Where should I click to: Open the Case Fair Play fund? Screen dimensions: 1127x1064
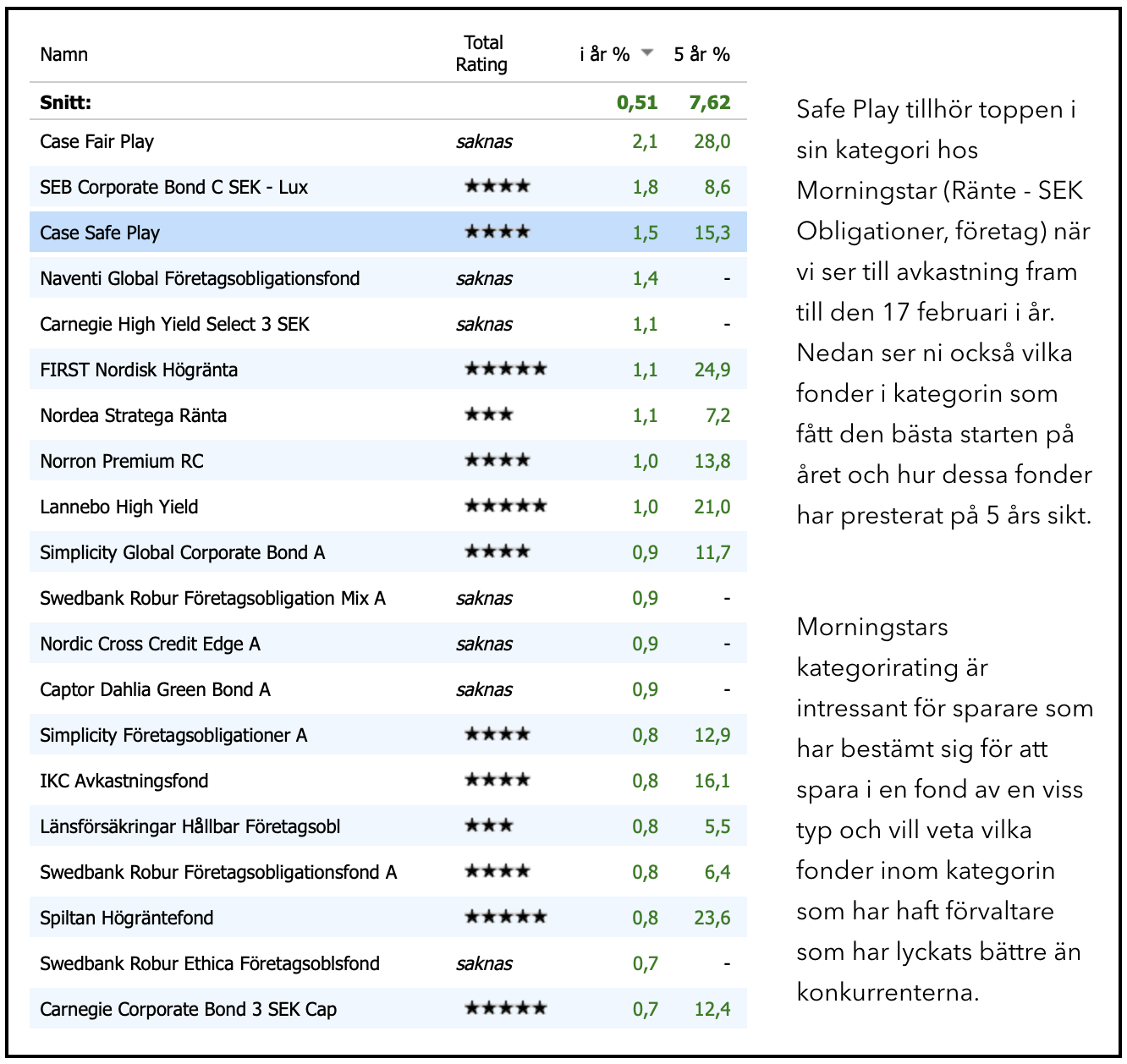coord(96,141)
